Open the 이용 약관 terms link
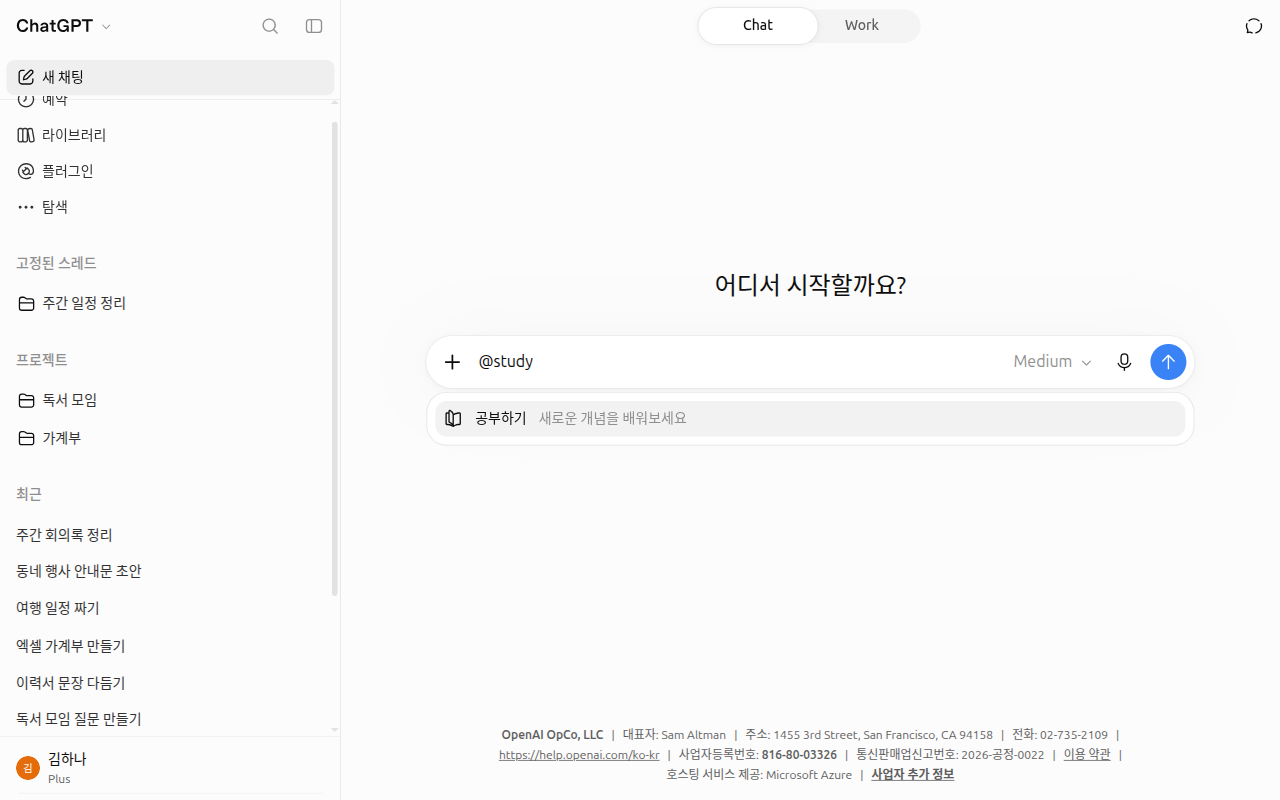Screen dimensions: 1280x800 coord(1087,755)
